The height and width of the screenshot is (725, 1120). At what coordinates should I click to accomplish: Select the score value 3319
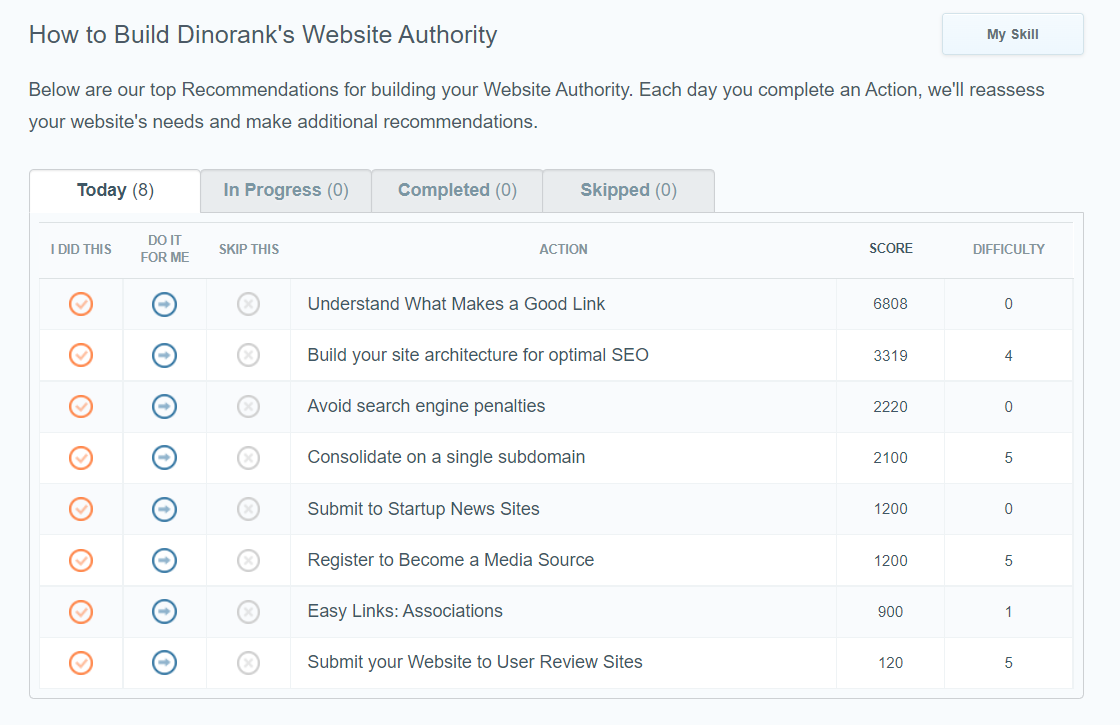point(890,356)
